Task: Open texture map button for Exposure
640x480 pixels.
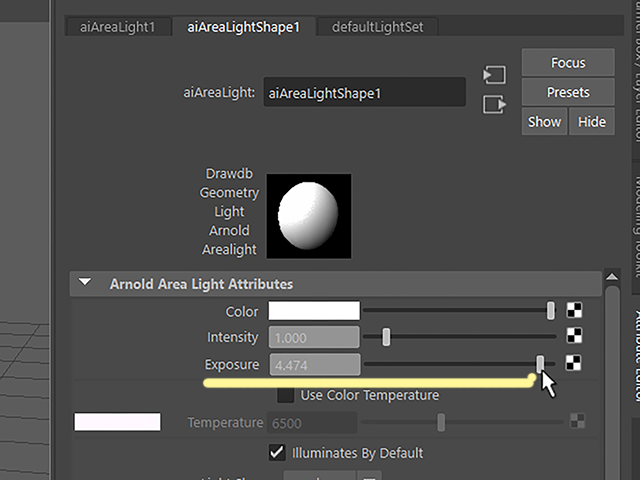Action: point(573,363)
